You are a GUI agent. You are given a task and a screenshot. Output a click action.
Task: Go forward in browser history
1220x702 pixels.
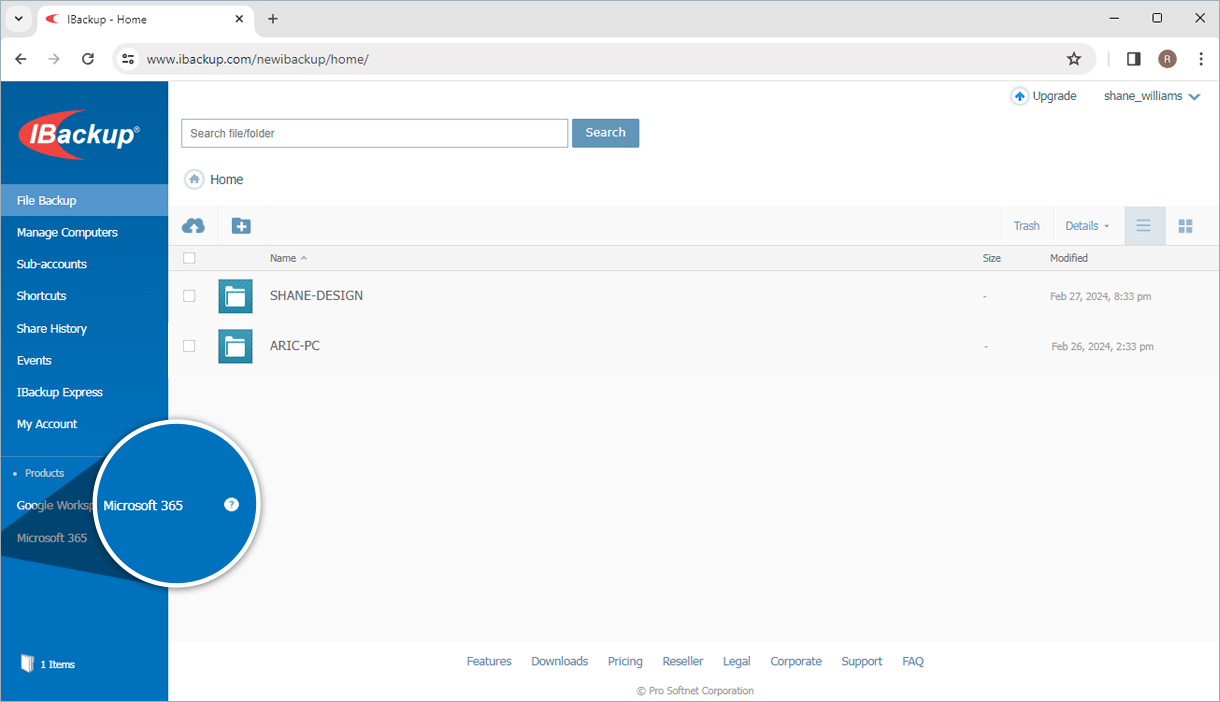[54, 59]
